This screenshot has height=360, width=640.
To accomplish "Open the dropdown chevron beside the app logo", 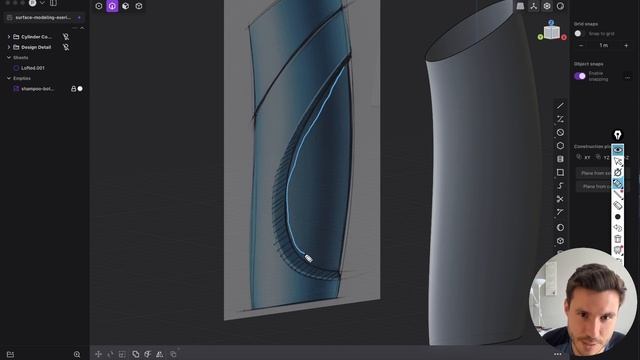I will pos(42,3).
